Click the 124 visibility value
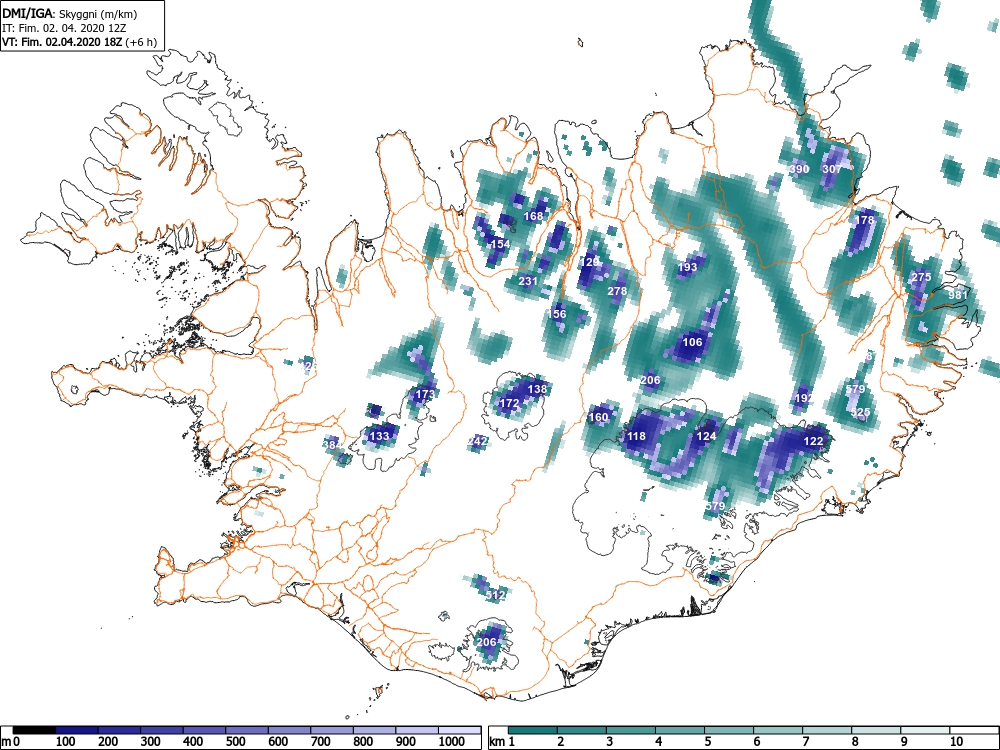The height and width of the screenshot is (750, 1000). 707,436
